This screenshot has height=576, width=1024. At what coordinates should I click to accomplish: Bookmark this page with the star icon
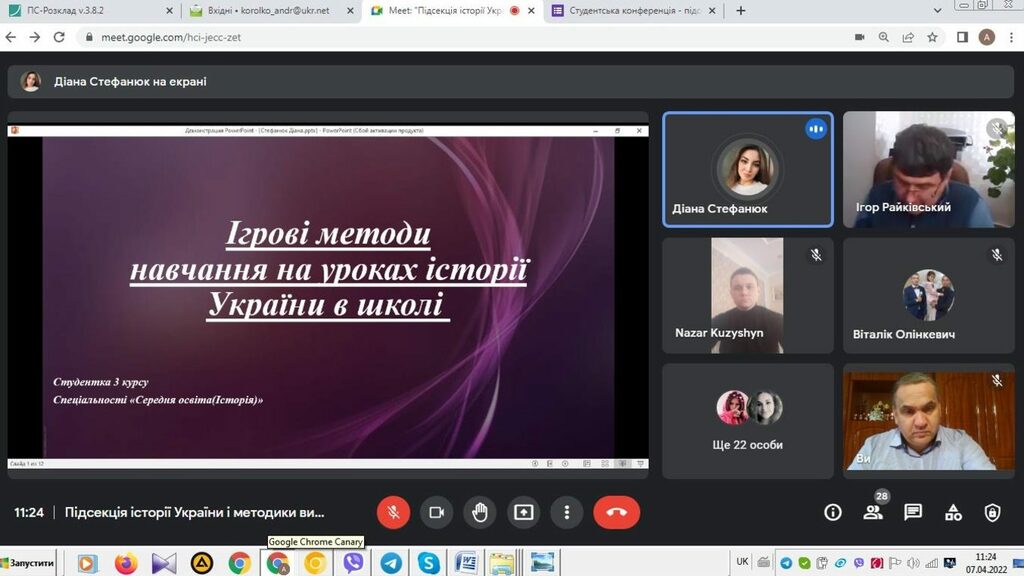[932, 37]
